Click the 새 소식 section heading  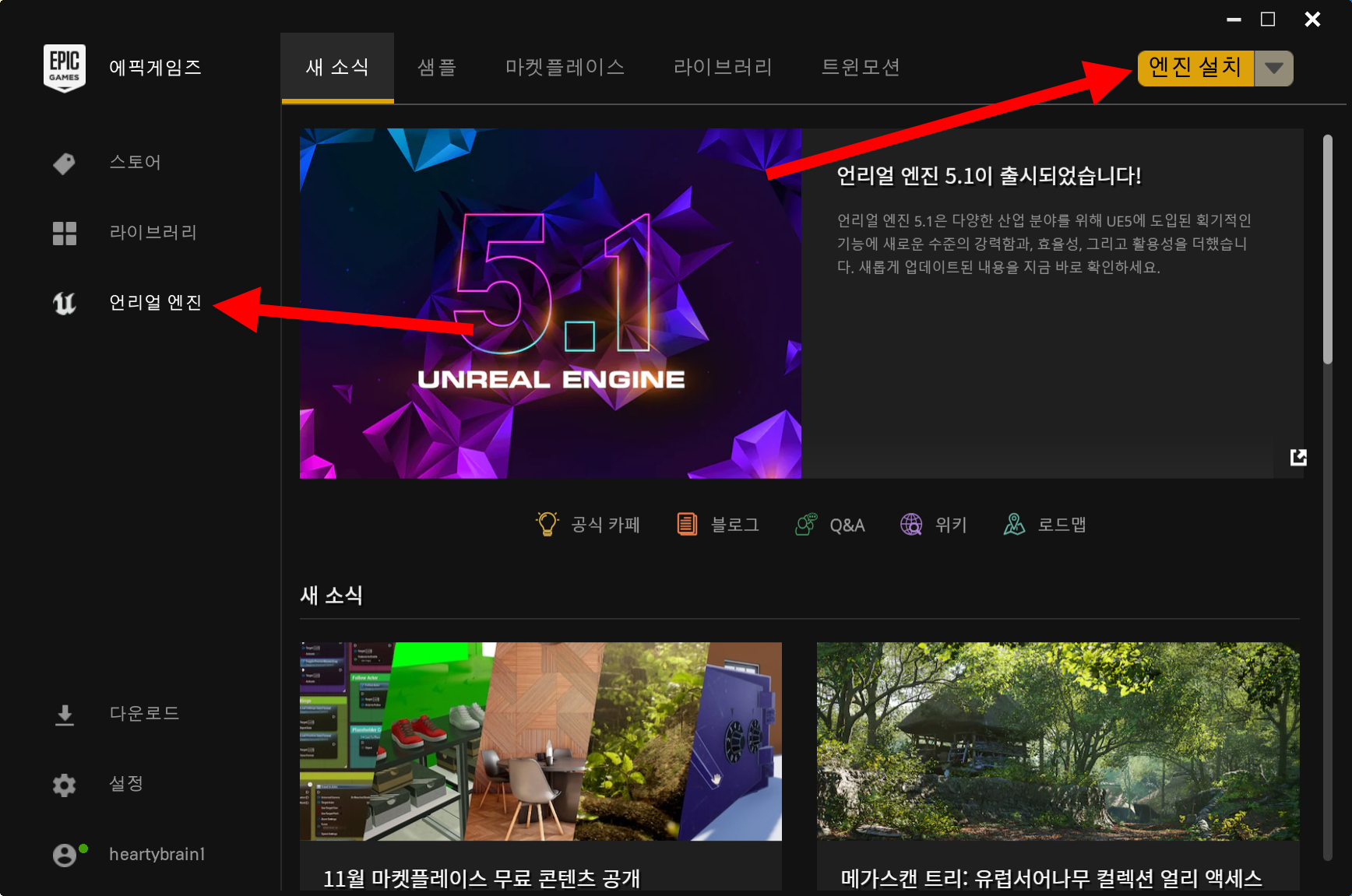332,596
